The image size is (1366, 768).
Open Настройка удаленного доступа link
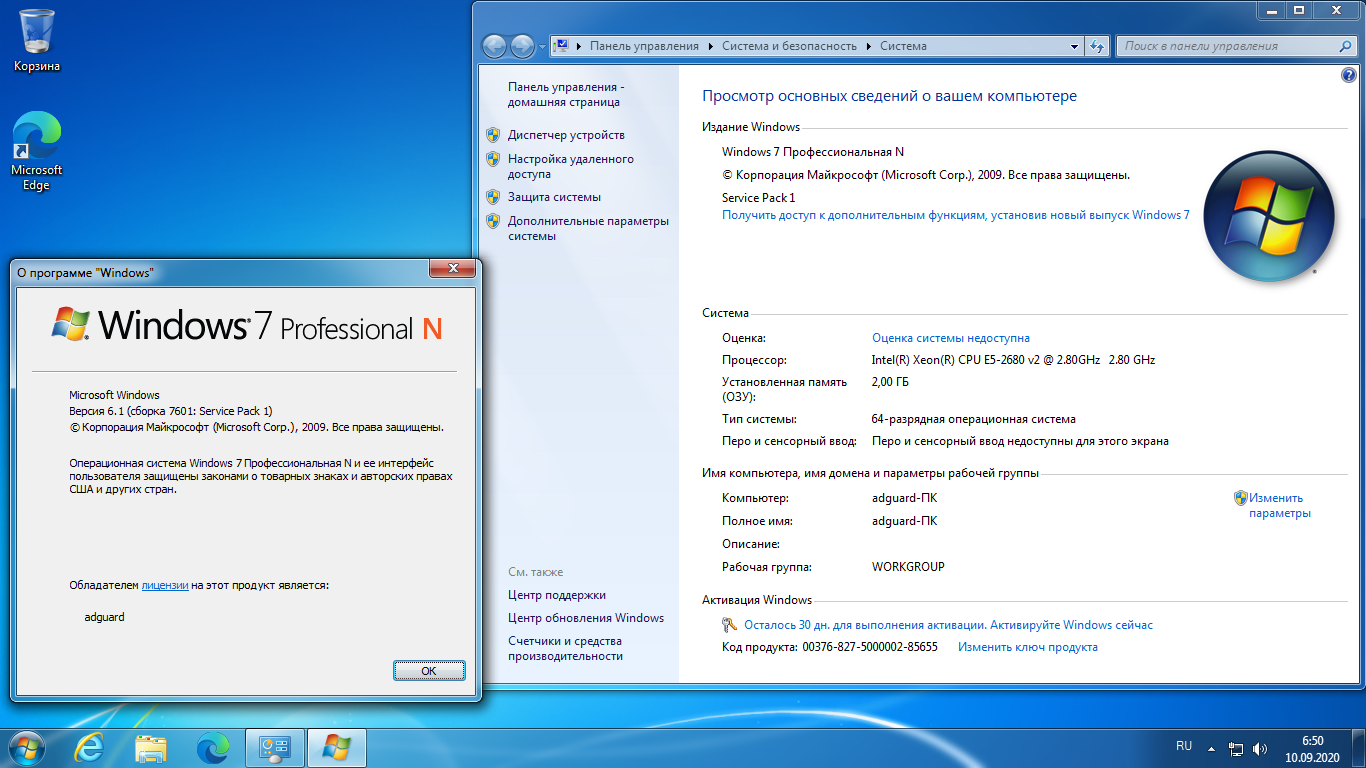click(x=570, y=166)
